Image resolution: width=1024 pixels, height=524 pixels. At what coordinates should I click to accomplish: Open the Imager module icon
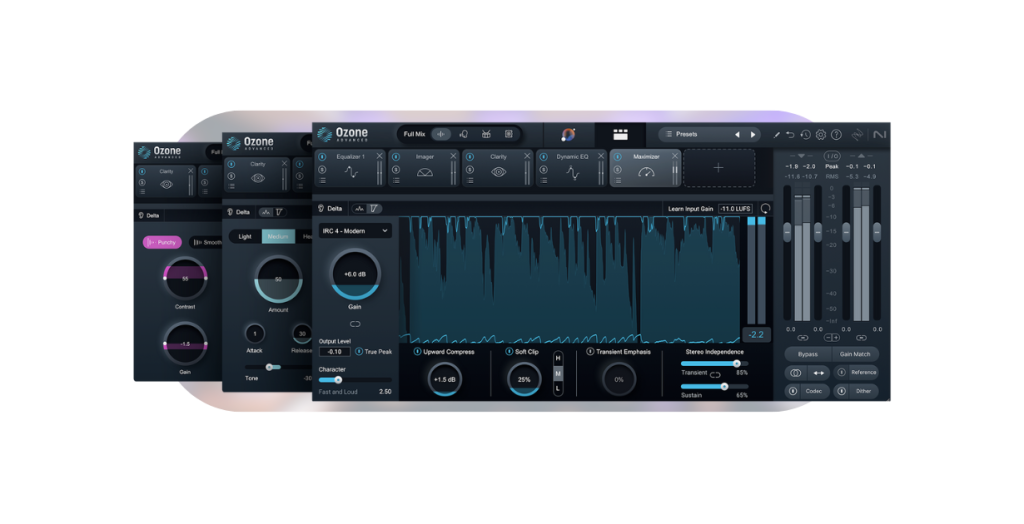(424, 172)
